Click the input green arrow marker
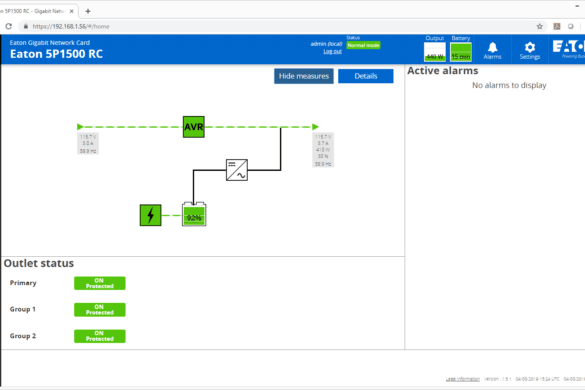The width and height of the screenshot is (585, 390). 80,127
